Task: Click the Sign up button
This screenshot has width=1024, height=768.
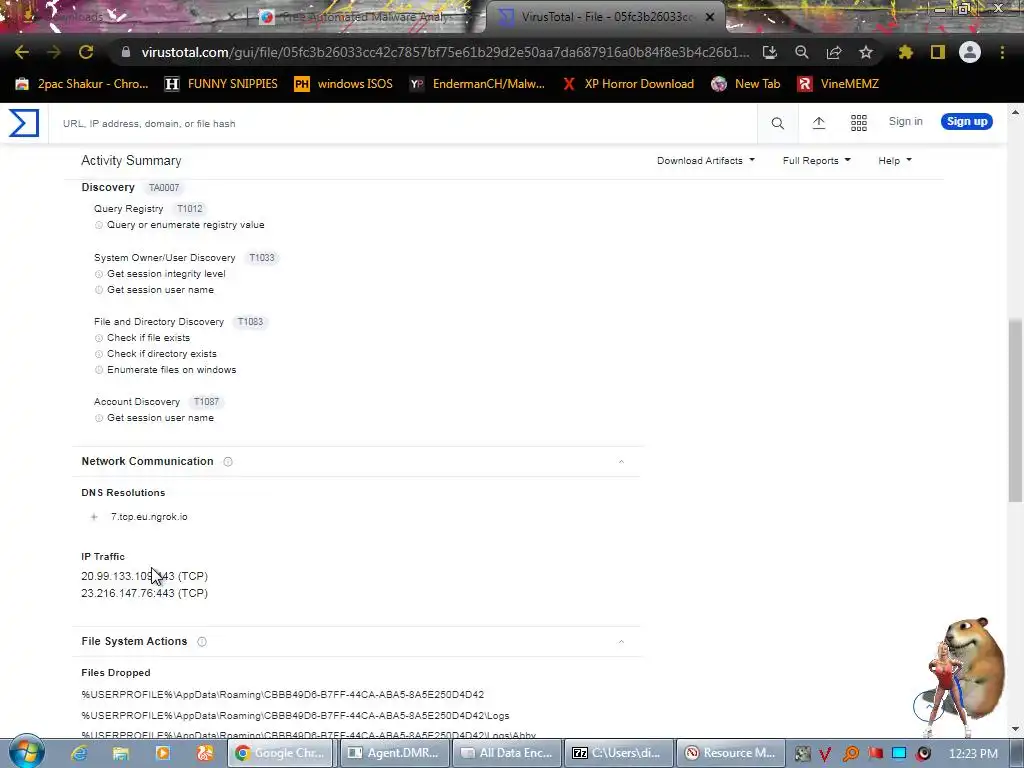Action: click(967, 121)
